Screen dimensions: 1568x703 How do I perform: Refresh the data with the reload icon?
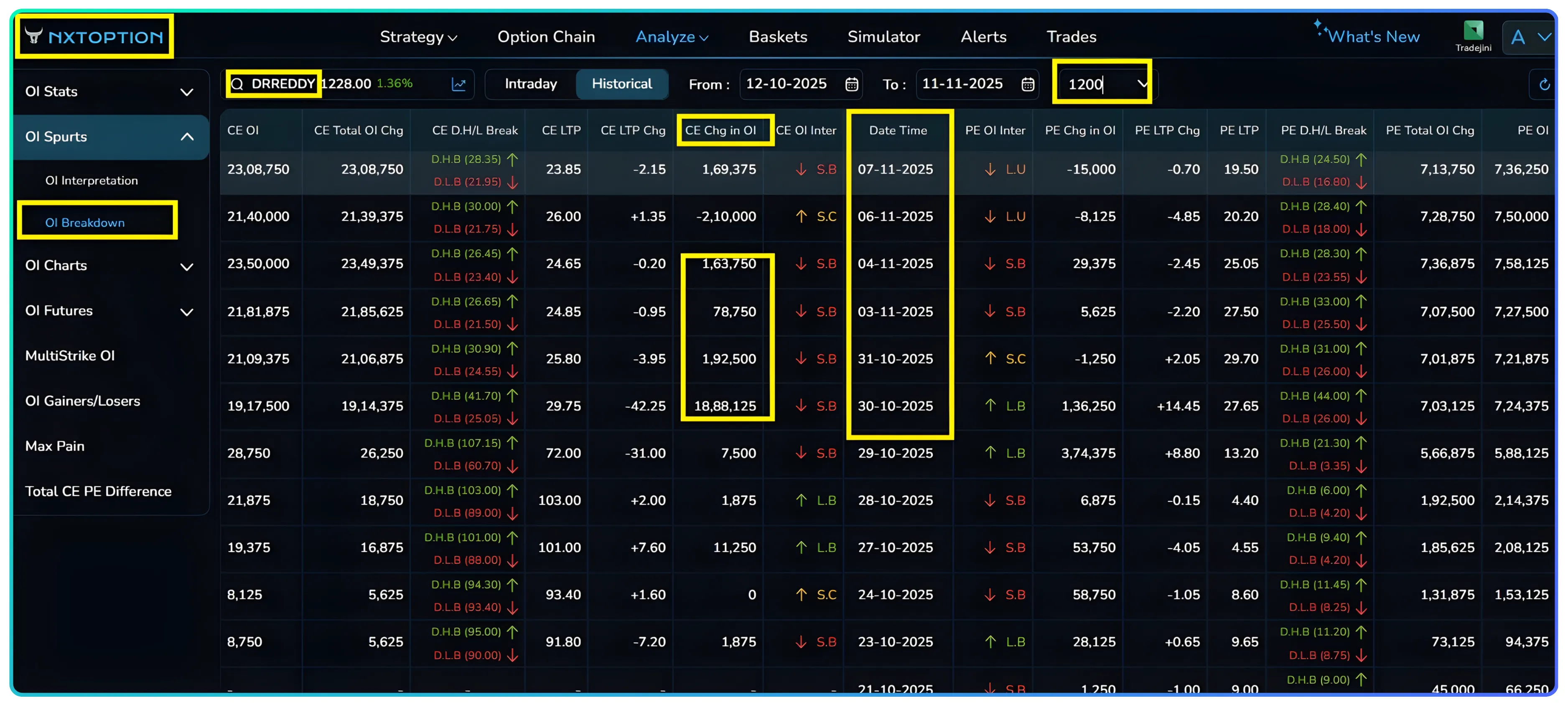click(1544, 84)
